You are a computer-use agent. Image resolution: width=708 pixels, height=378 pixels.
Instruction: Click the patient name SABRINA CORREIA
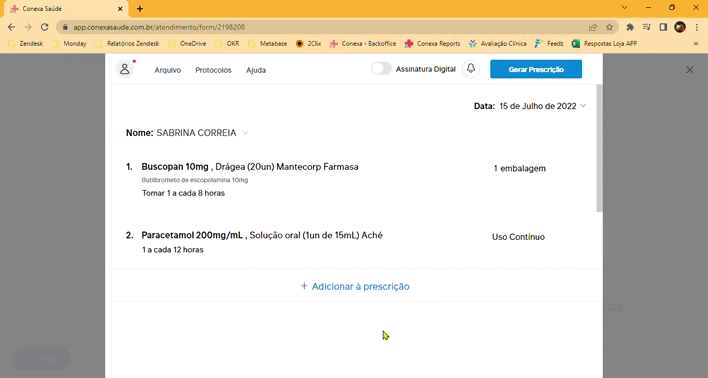point(196,133)
